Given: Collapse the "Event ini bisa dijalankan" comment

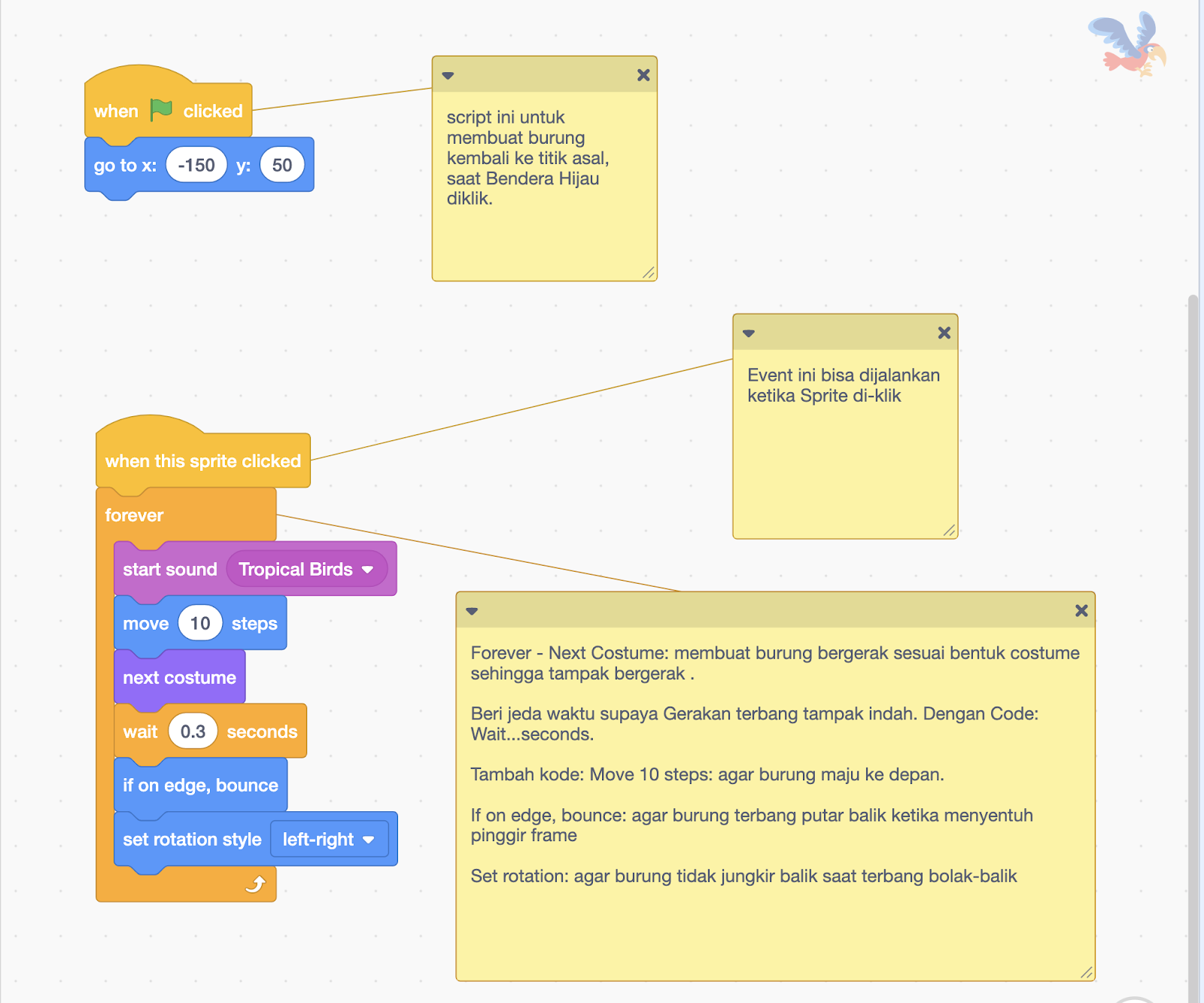Looking at the screenshot, I should click(747, 332).
